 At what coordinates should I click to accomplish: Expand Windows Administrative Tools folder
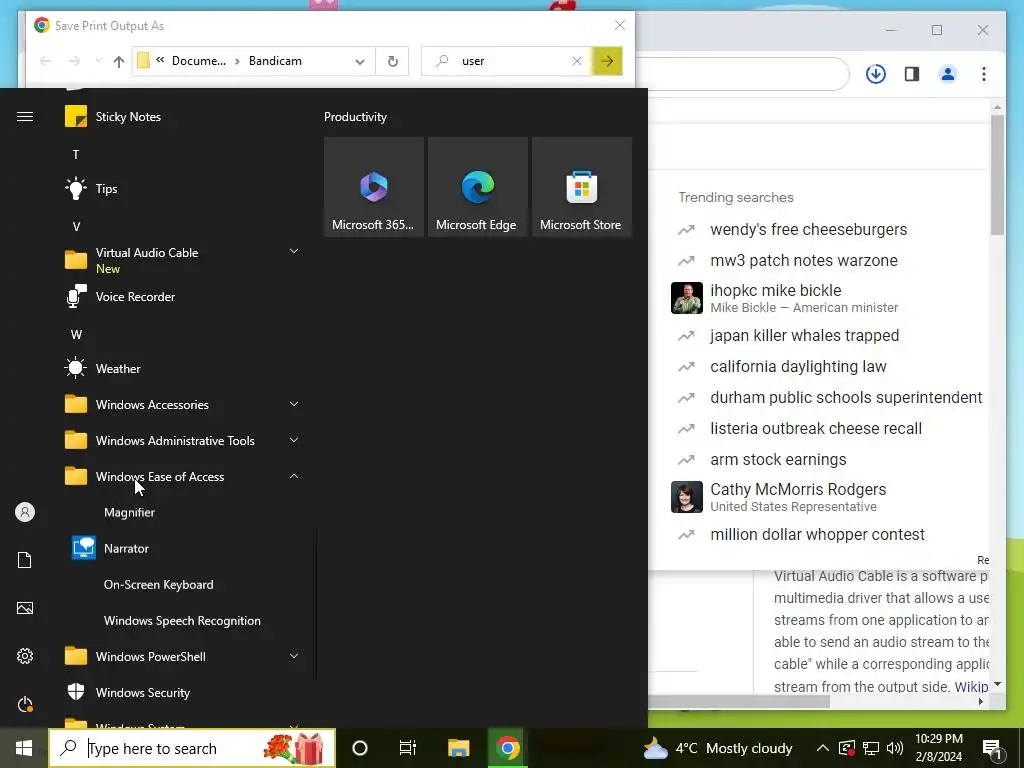[294, 440]
